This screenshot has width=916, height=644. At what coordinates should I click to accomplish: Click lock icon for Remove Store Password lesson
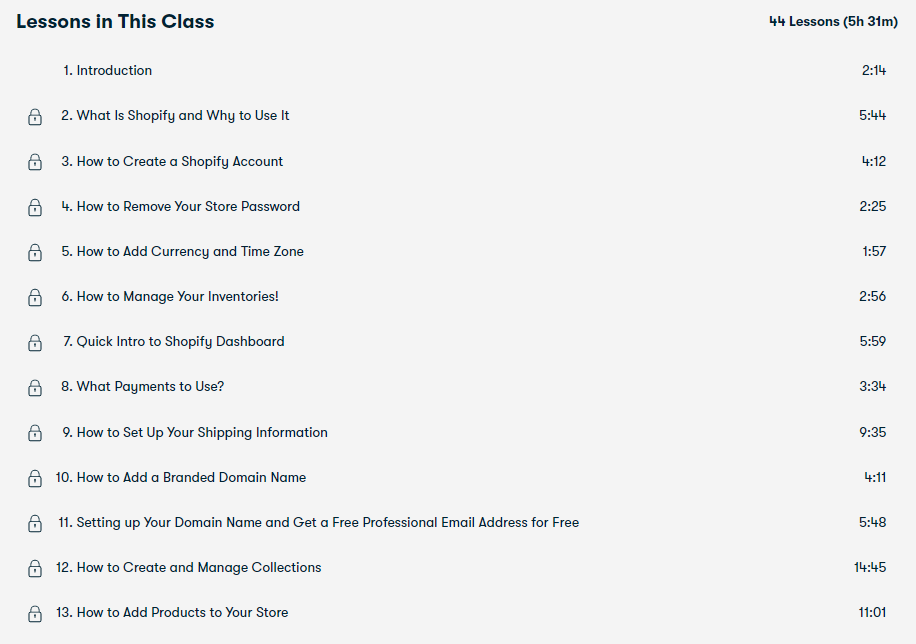[35, 207]
